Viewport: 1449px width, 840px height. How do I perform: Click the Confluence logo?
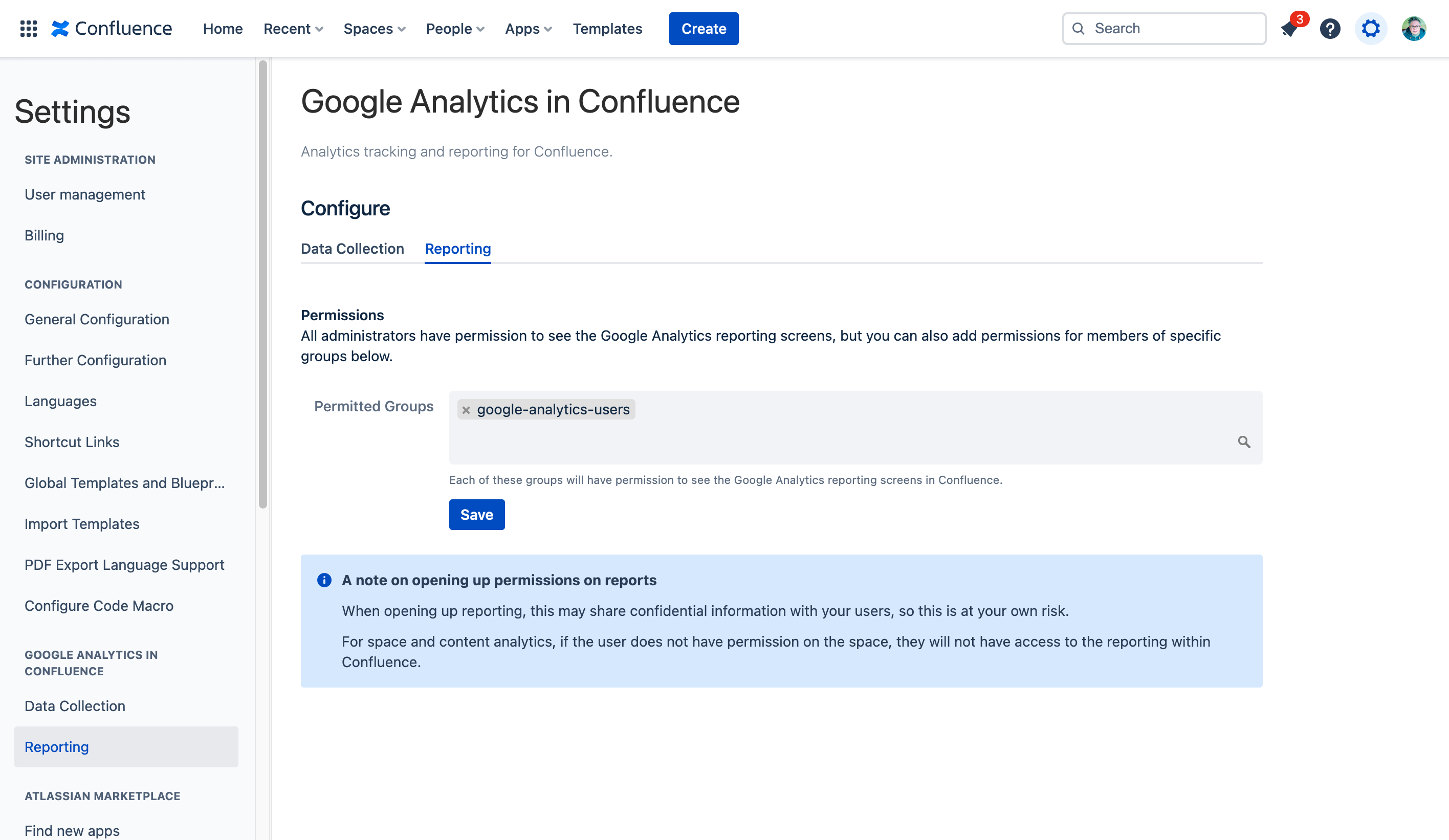[112, 28]
